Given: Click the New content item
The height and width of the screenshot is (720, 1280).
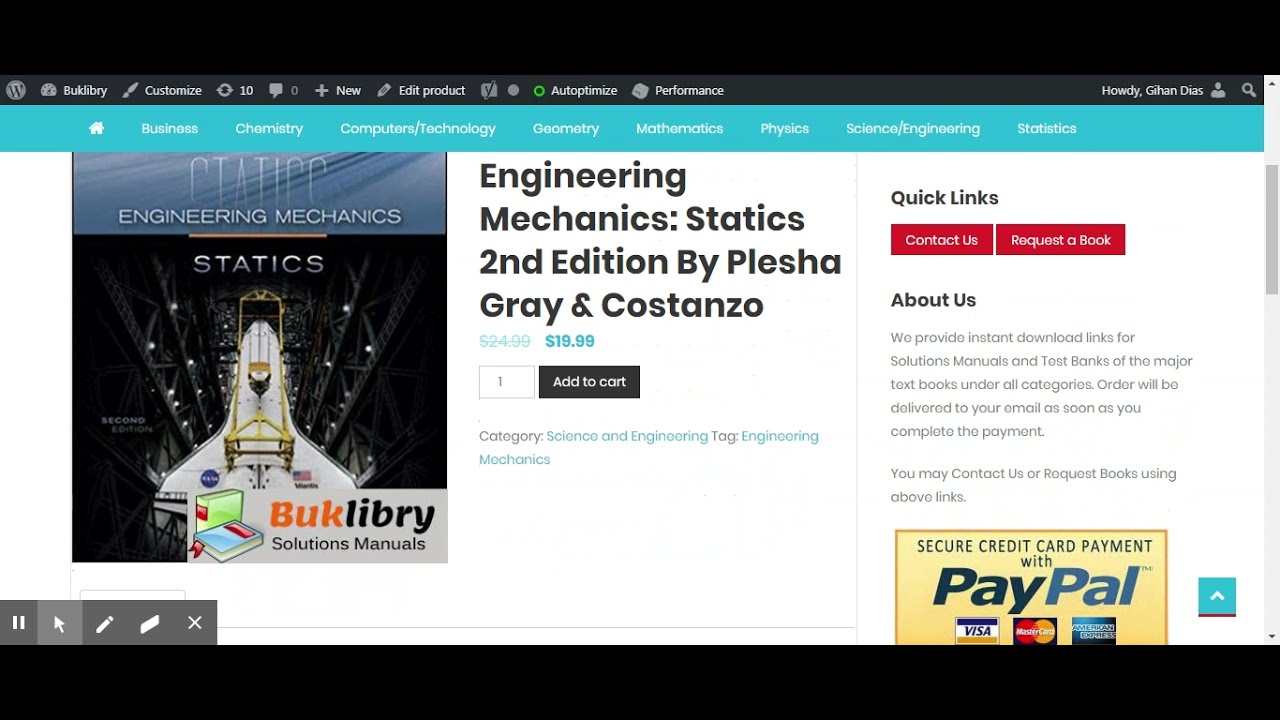Looking at the screenshot, I should click(x=338, y=90).
